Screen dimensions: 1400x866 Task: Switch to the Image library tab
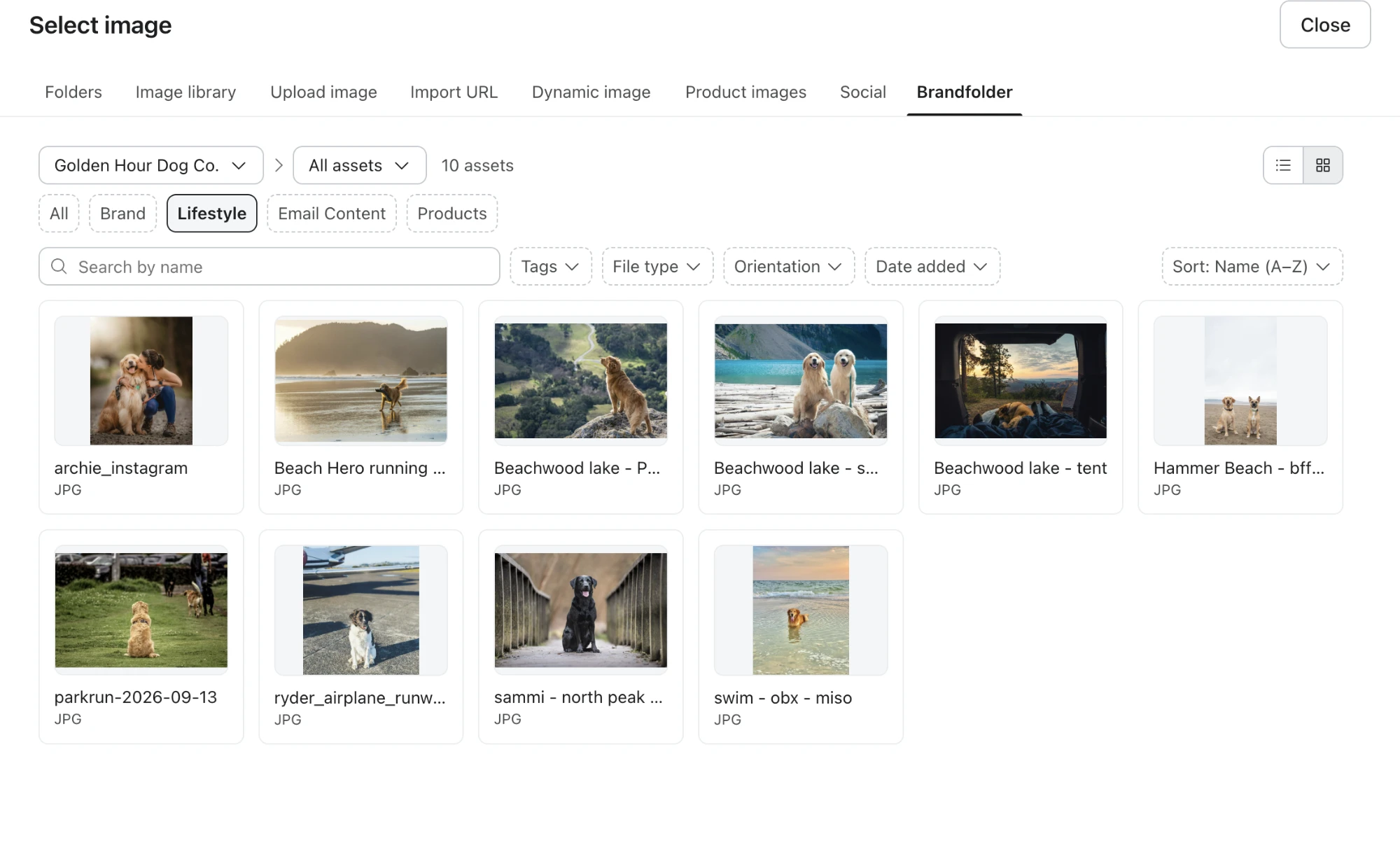tap(185, 92)
